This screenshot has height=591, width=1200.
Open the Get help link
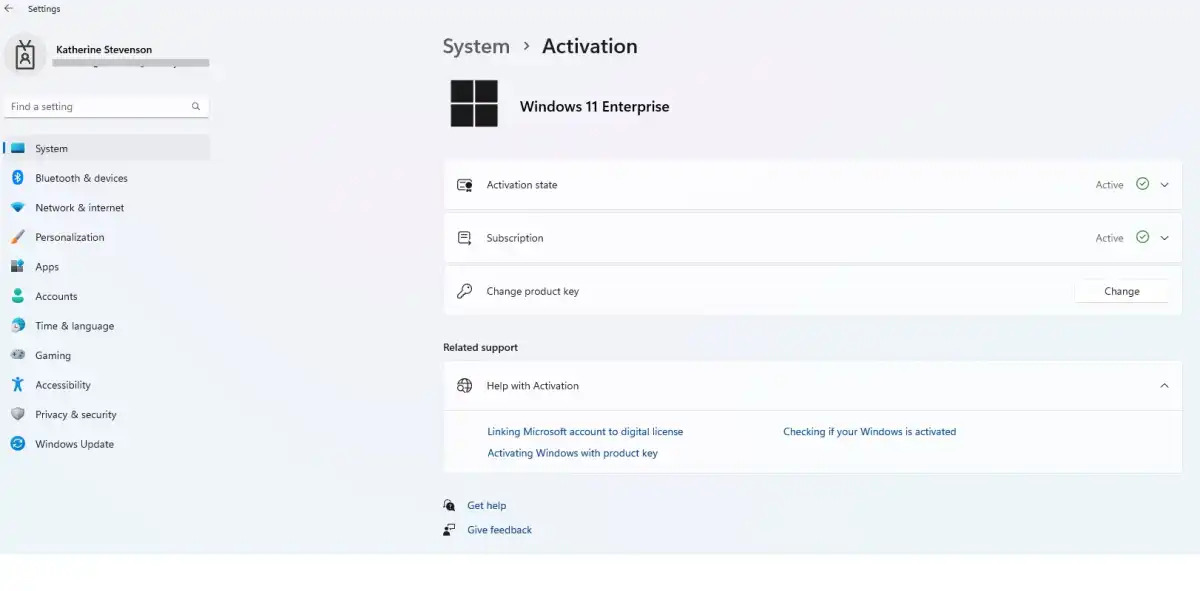(485, 505)
